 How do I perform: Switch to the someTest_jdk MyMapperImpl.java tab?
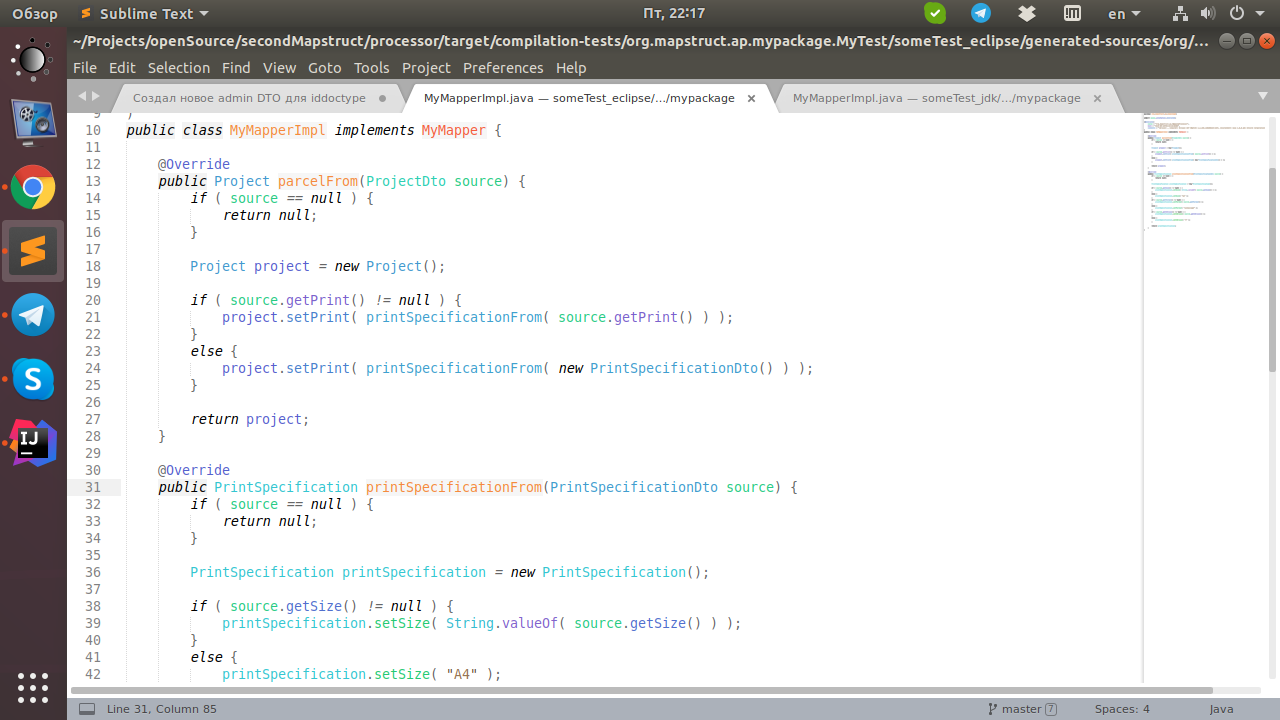[x=935, y=97]
